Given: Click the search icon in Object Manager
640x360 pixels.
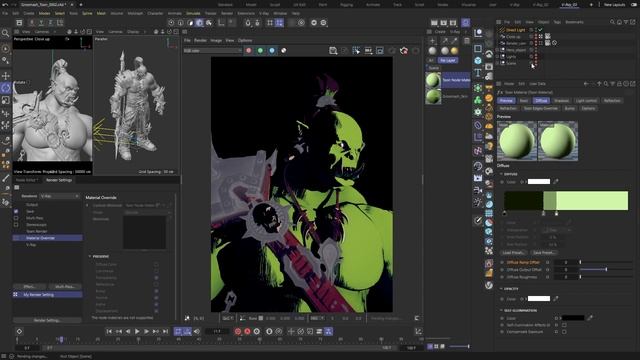Looking at the screenshot, I should pos(612,22).
